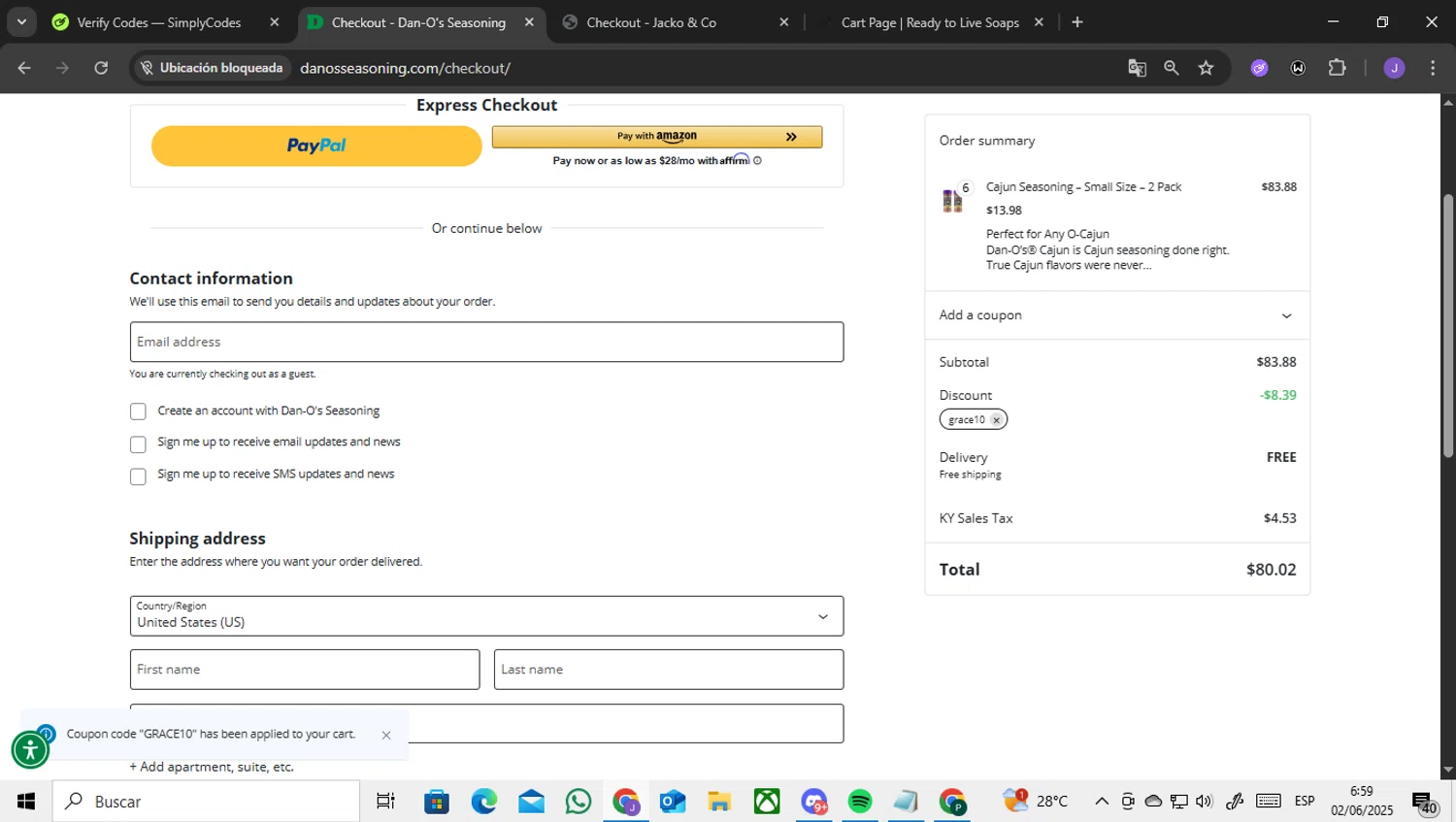
Task: Click Cajun Seasoning Small Size product name
Action: pyautogui.click(x=1083, y=186)
